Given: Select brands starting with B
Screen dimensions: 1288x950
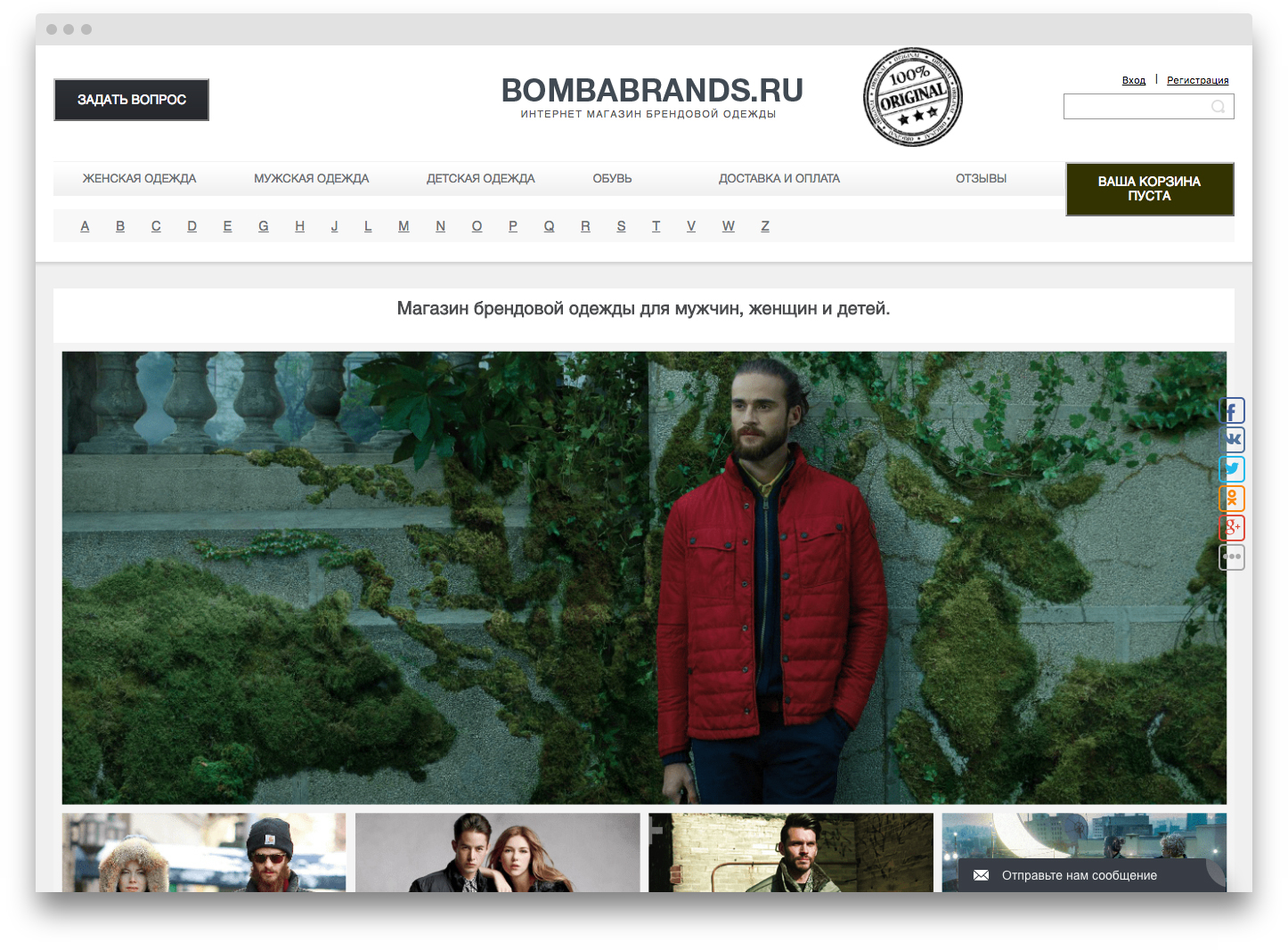Looking at the screenshot, I should click(120, 226).
